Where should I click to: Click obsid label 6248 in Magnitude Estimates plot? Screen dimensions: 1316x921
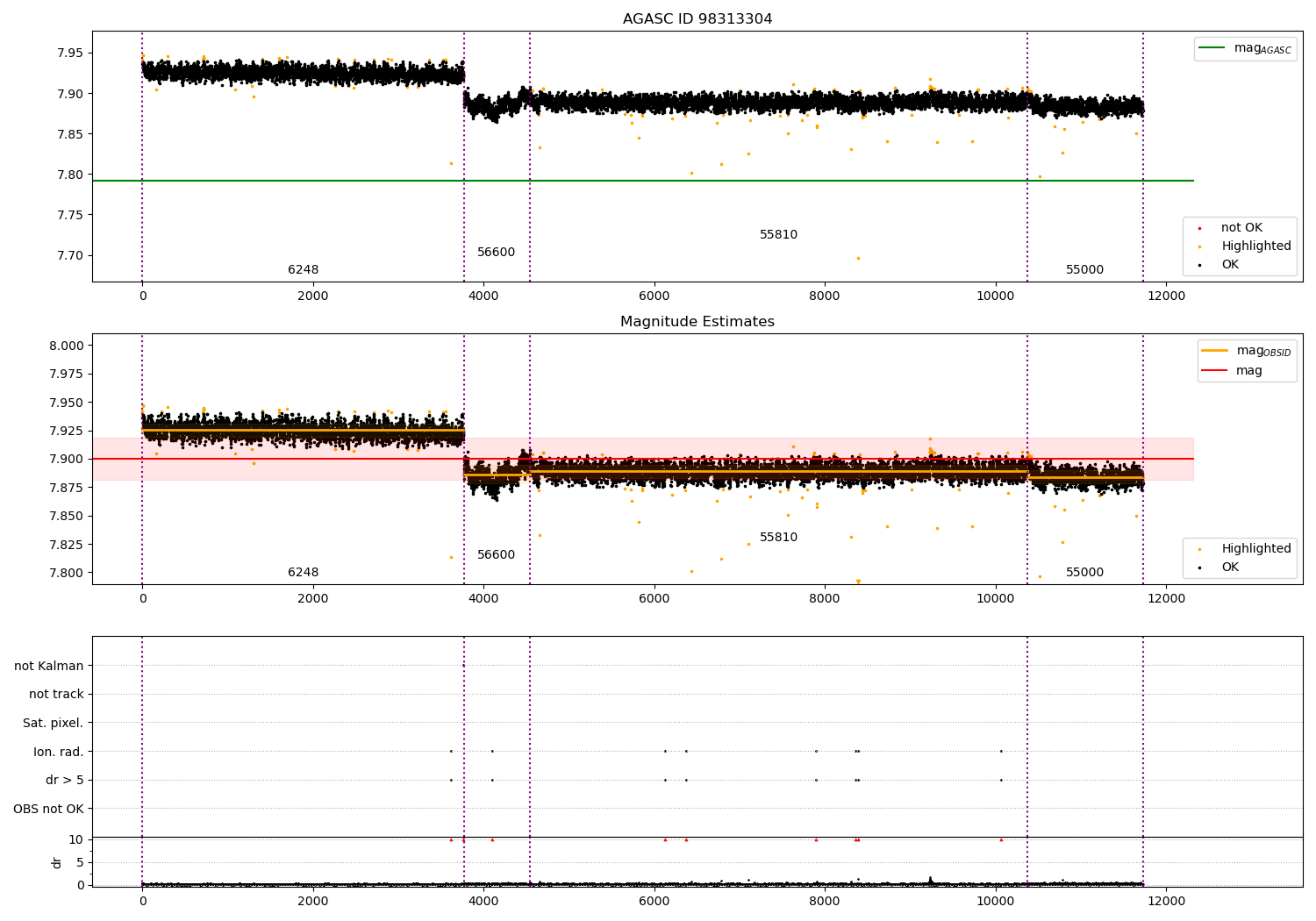[x=304, y=573]
